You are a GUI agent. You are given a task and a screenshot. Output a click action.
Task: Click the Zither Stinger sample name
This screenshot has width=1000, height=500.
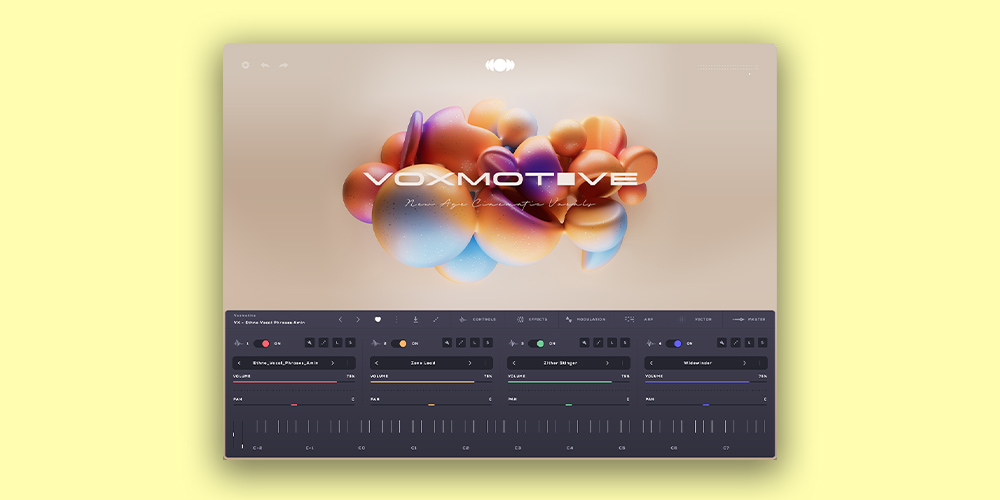[x=561, y=363]
